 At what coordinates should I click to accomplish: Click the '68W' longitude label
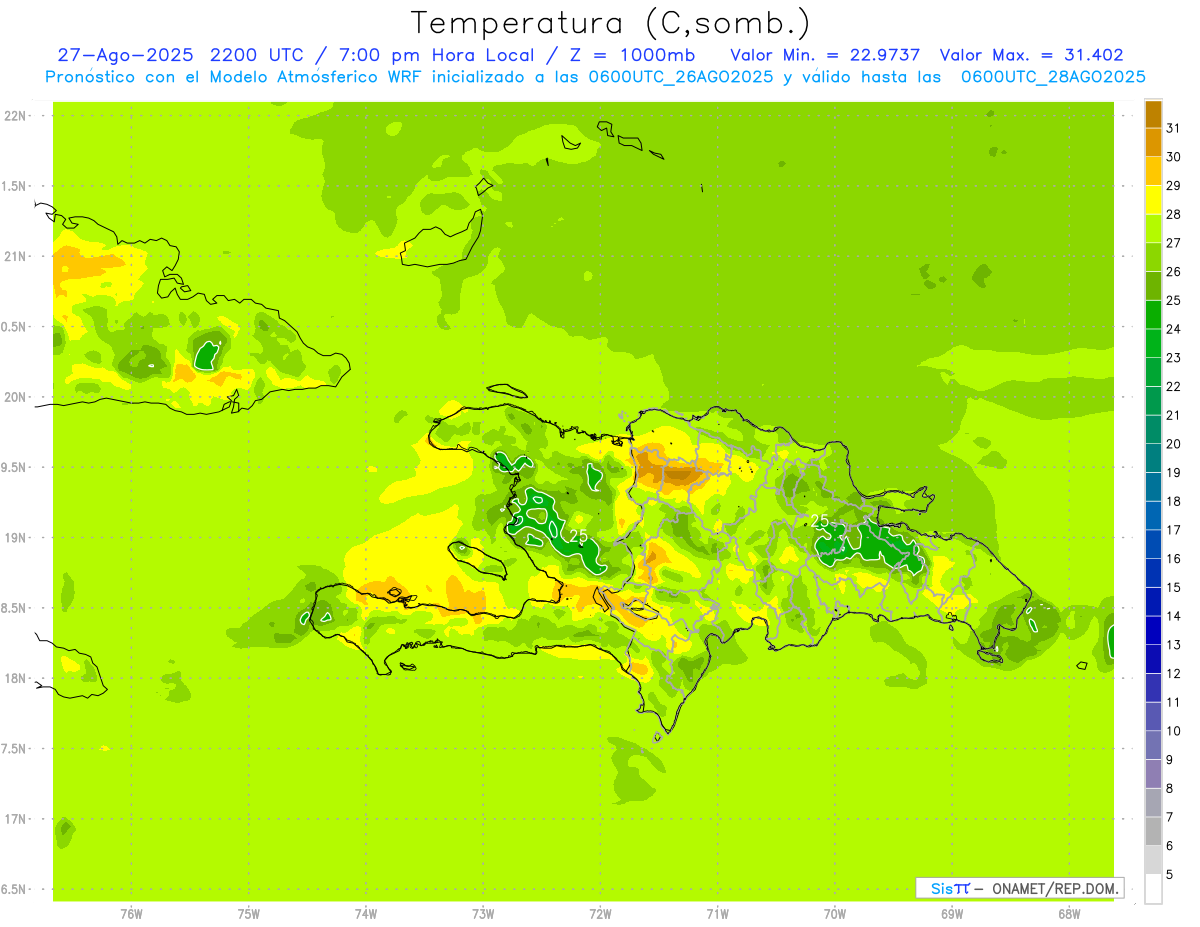pos(1069,914)
